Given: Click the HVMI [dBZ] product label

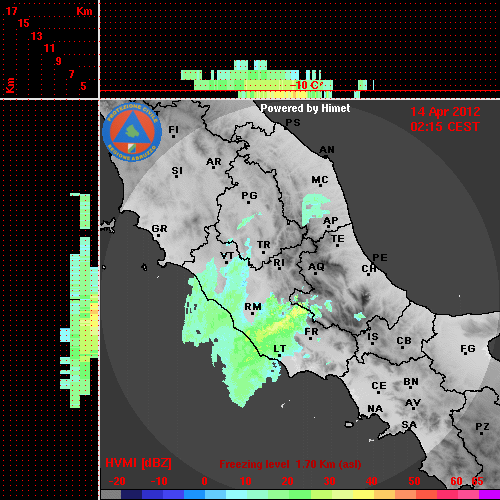Looking at the screenshot, I should pos(138,463).
